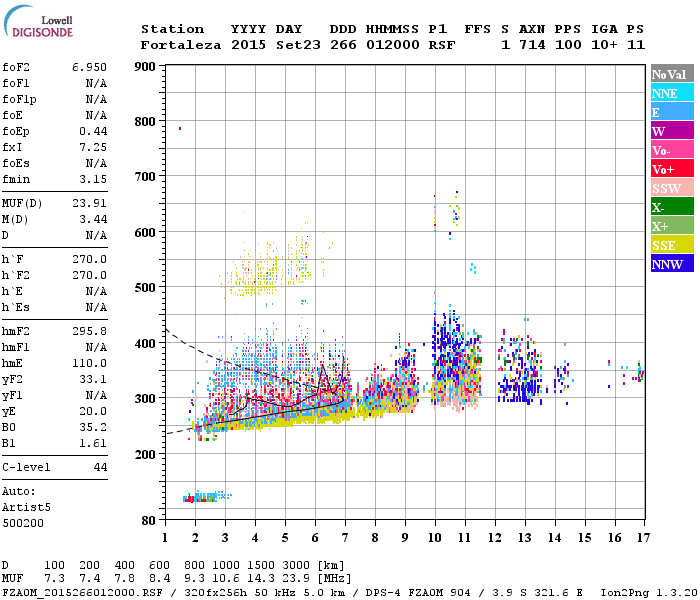Click the E light-blue legend swatch
This screenshot has width=700, height=600.
pos(672,112)
